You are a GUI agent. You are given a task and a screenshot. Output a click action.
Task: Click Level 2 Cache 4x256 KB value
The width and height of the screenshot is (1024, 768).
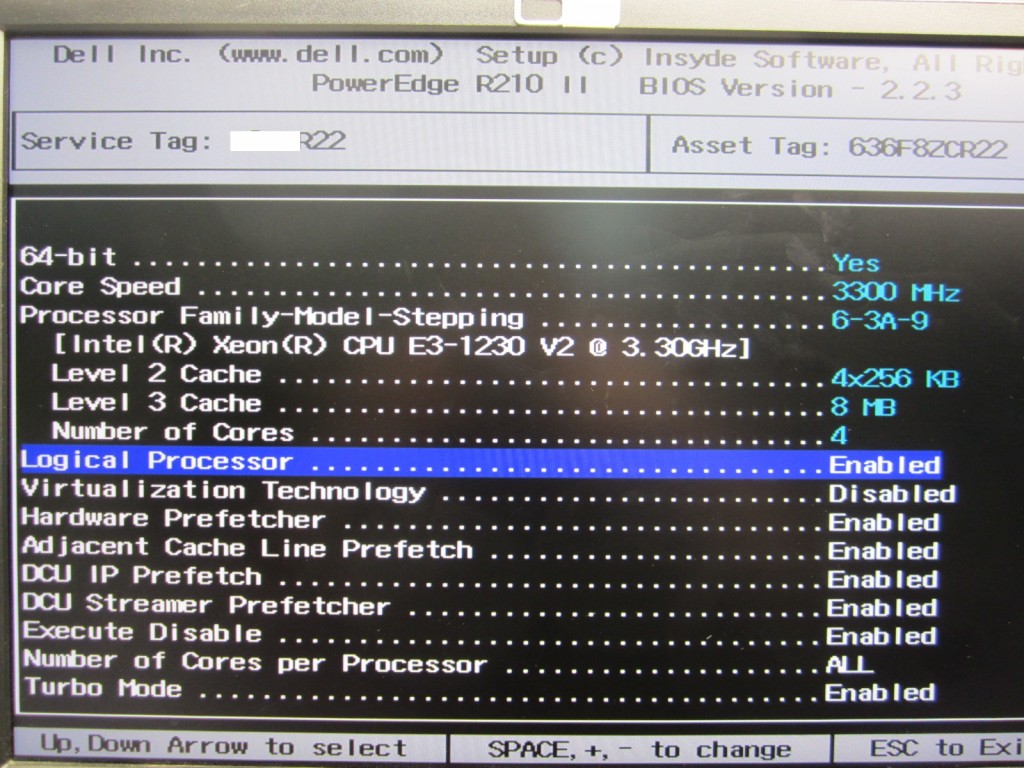[895, 378]
